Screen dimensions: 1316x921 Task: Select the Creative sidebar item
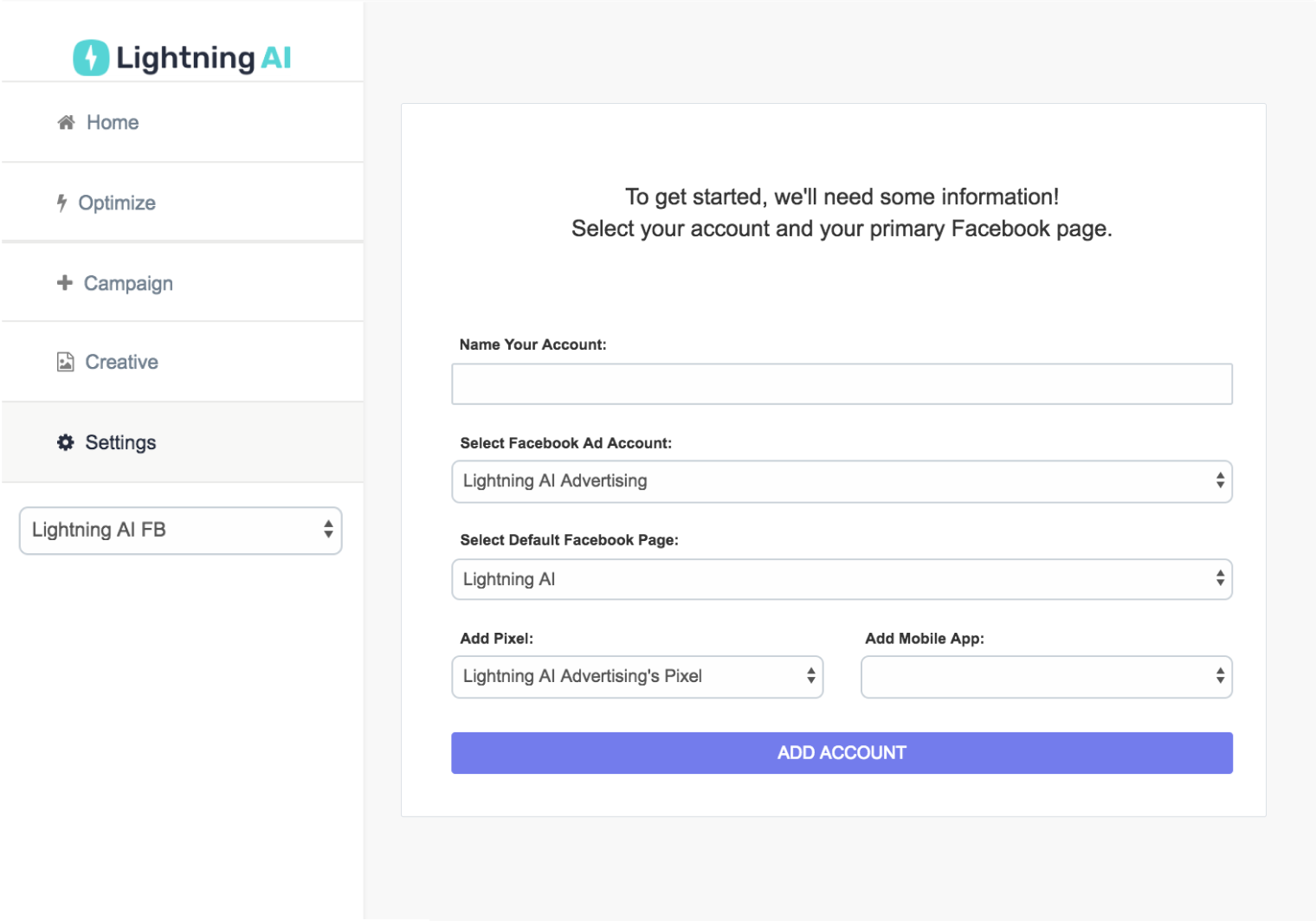(183, 362)
